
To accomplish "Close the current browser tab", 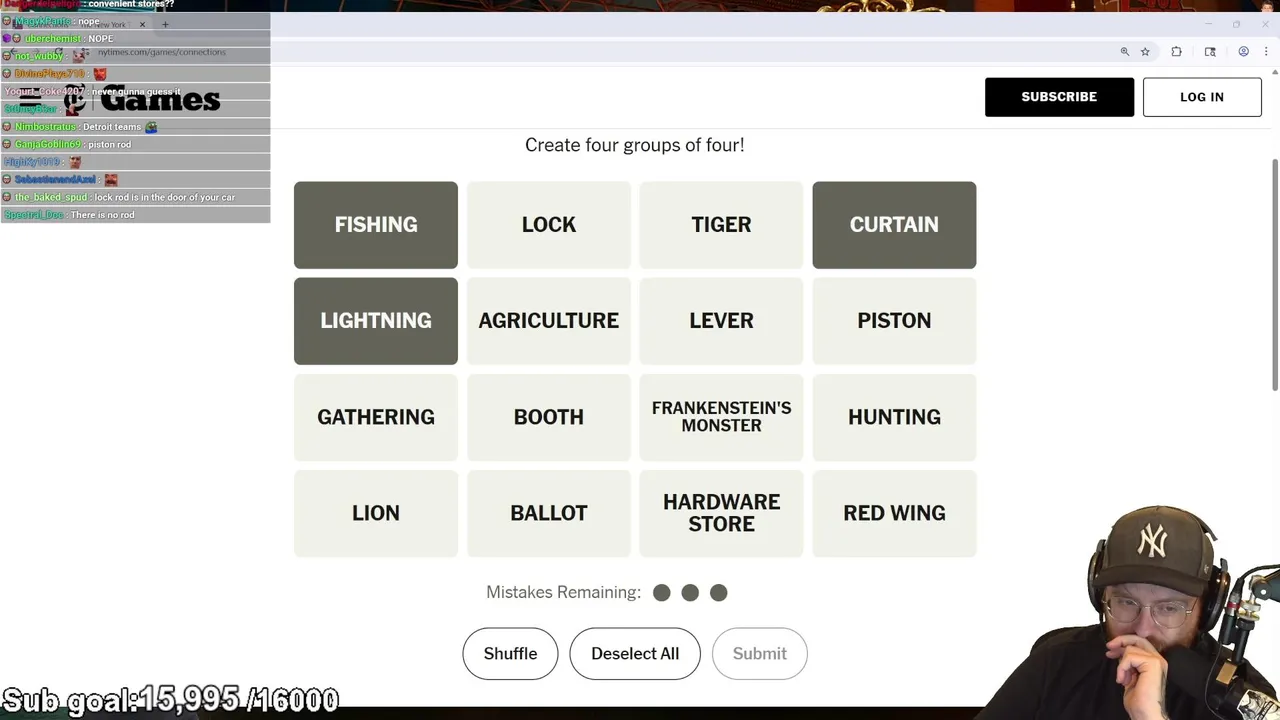I will (x=142, y=24).
